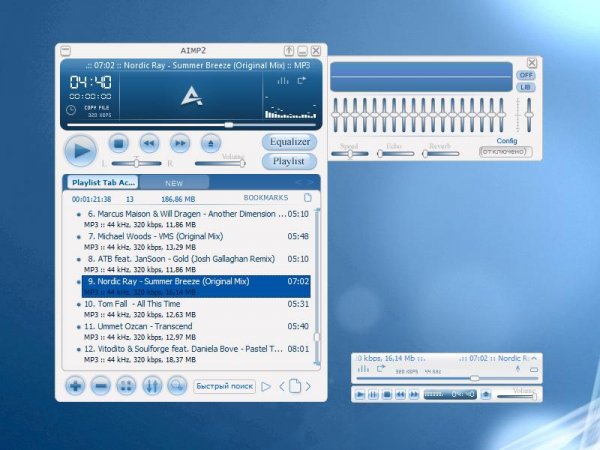The width and height of the screenshot is (600, 450).
Task: Click the minus remove files button
Action: (101, 386)
